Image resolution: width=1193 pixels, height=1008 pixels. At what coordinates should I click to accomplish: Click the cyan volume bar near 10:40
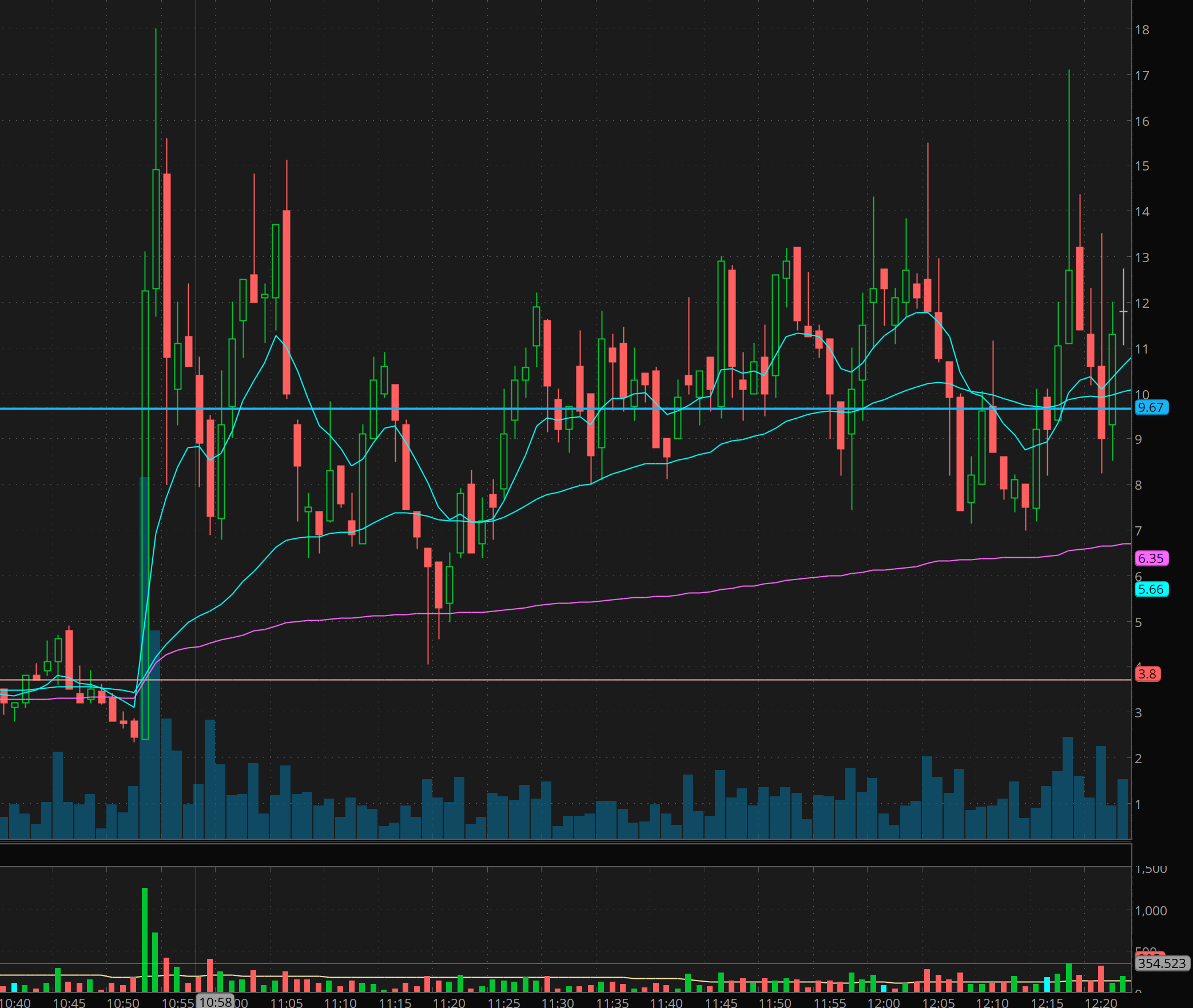pyautogui.click(x=14, y=987)
